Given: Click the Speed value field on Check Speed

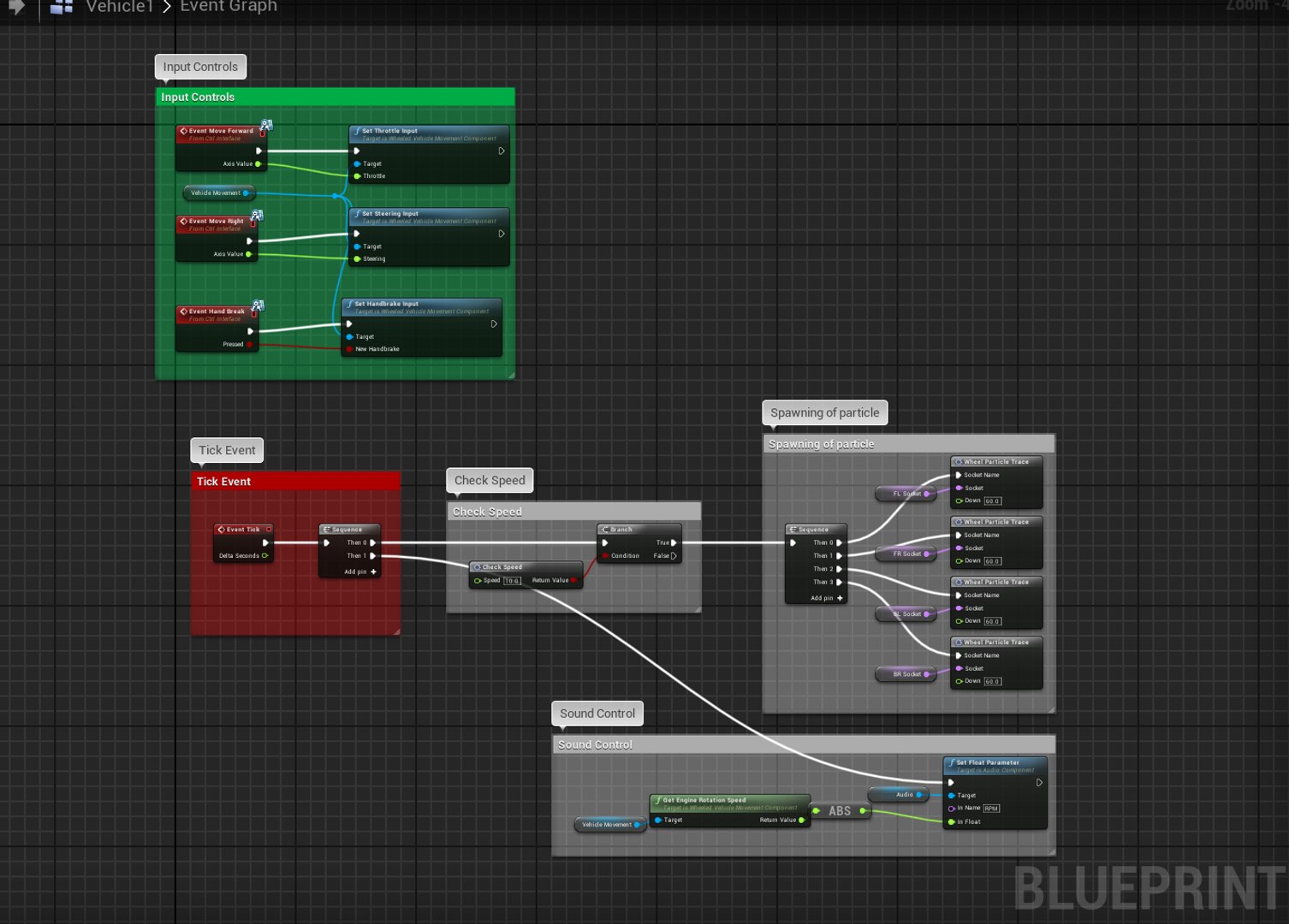Looking at the screenshot, I should pos(511,581).
